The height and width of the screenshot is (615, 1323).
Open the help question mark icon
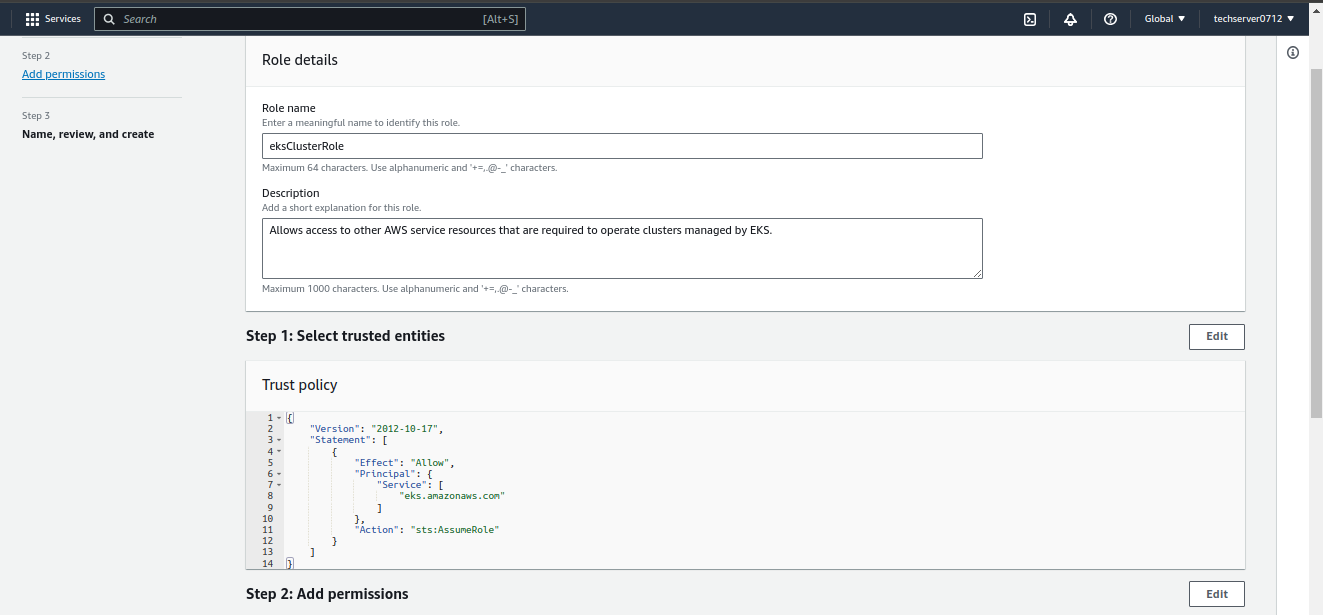pyautogui.click(x=1110, y=19)
